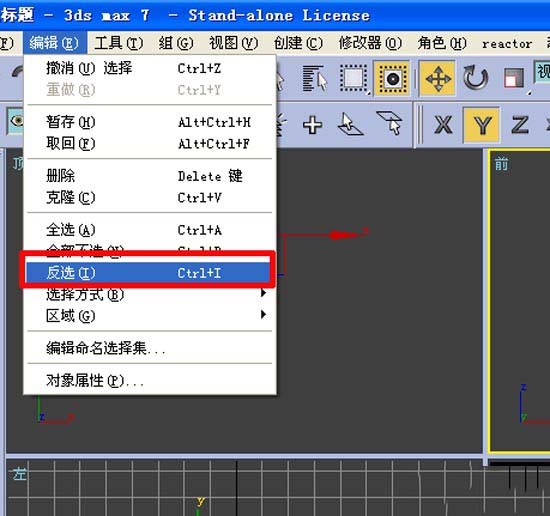
Task: Open the 角色(H) menu
Action: click(442, 43)
